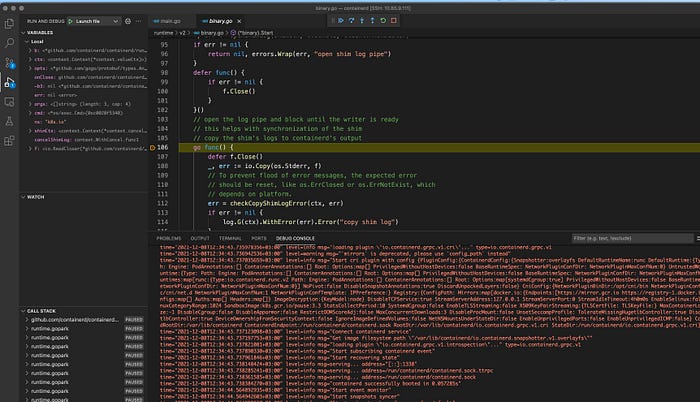The height and width of the screenshot is (402, 700).
Task: Expand the shimCtx variable
Action: tap(30, 131)
